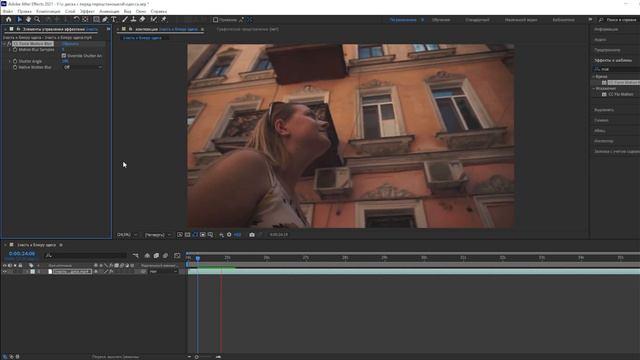This screenshot has width=640, height=360.
Task: Select the Brush tool
Action: (x=125, y=19)
